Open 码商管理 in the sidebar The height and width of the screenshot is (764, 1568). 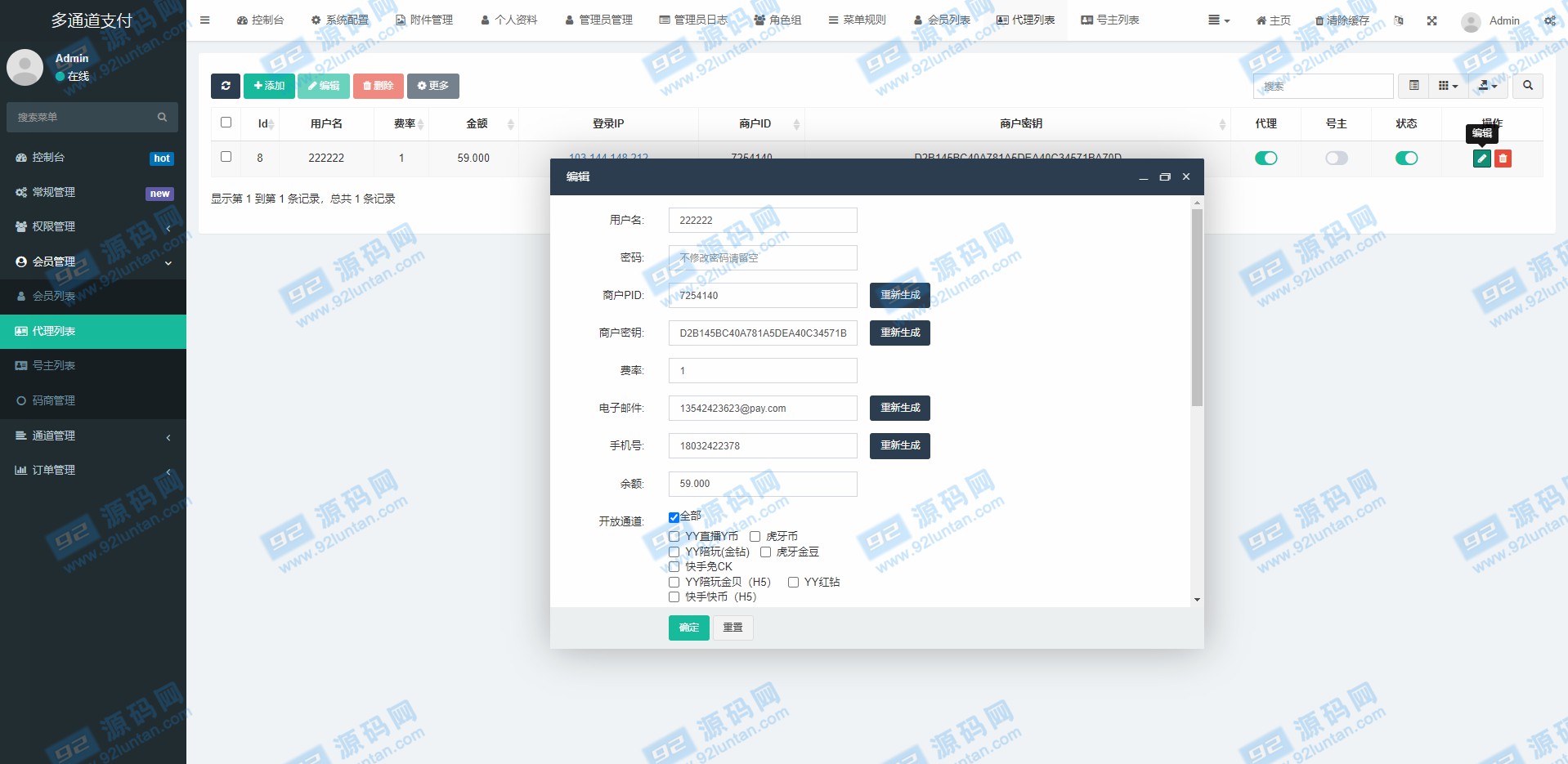click(x=93, y=400)
